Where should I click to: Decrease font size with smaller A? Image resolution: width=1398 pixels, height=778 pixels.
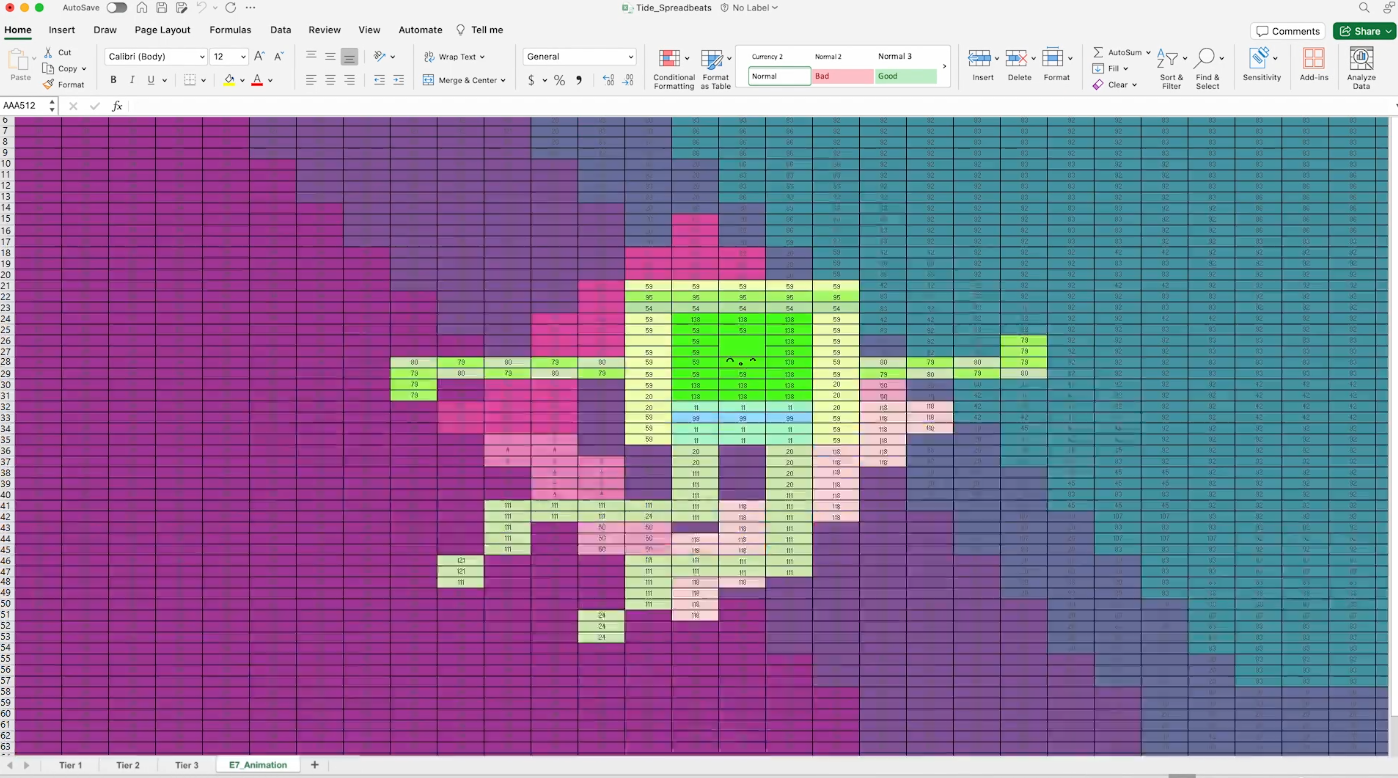pyautogui.click(x=279, y=57)
